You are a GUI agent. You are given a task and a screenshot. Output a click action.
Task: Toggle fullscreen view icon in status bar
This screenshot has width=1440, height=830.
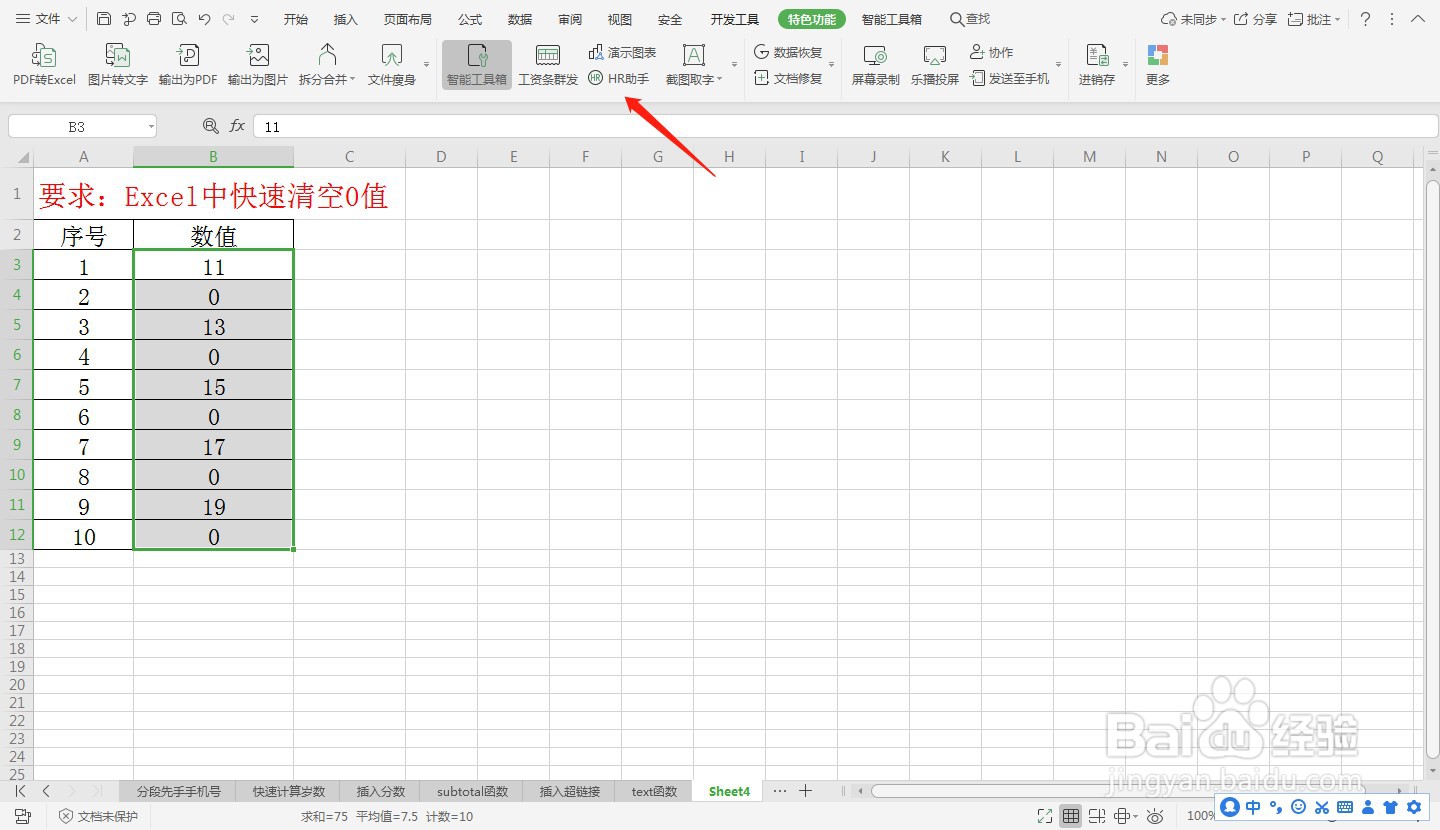(1045, 816)
